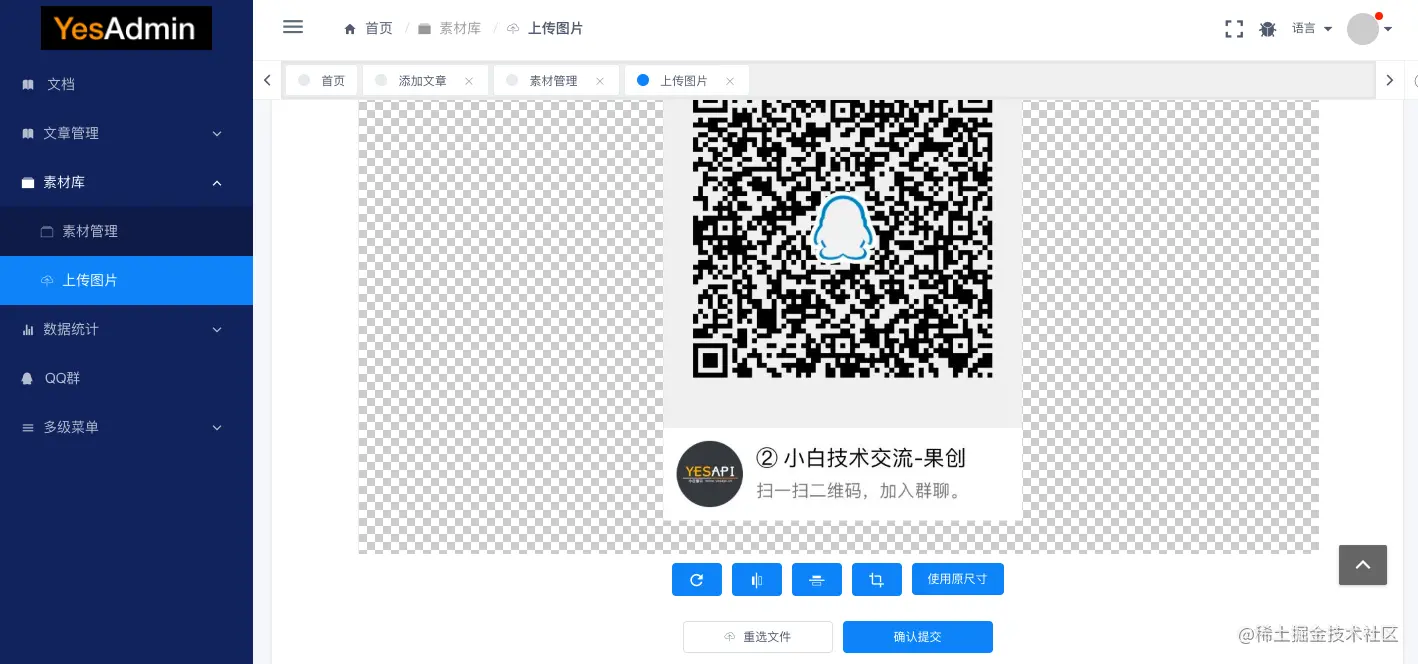
Task: Click the YesAdmin logo
Action: coord(126,28)
